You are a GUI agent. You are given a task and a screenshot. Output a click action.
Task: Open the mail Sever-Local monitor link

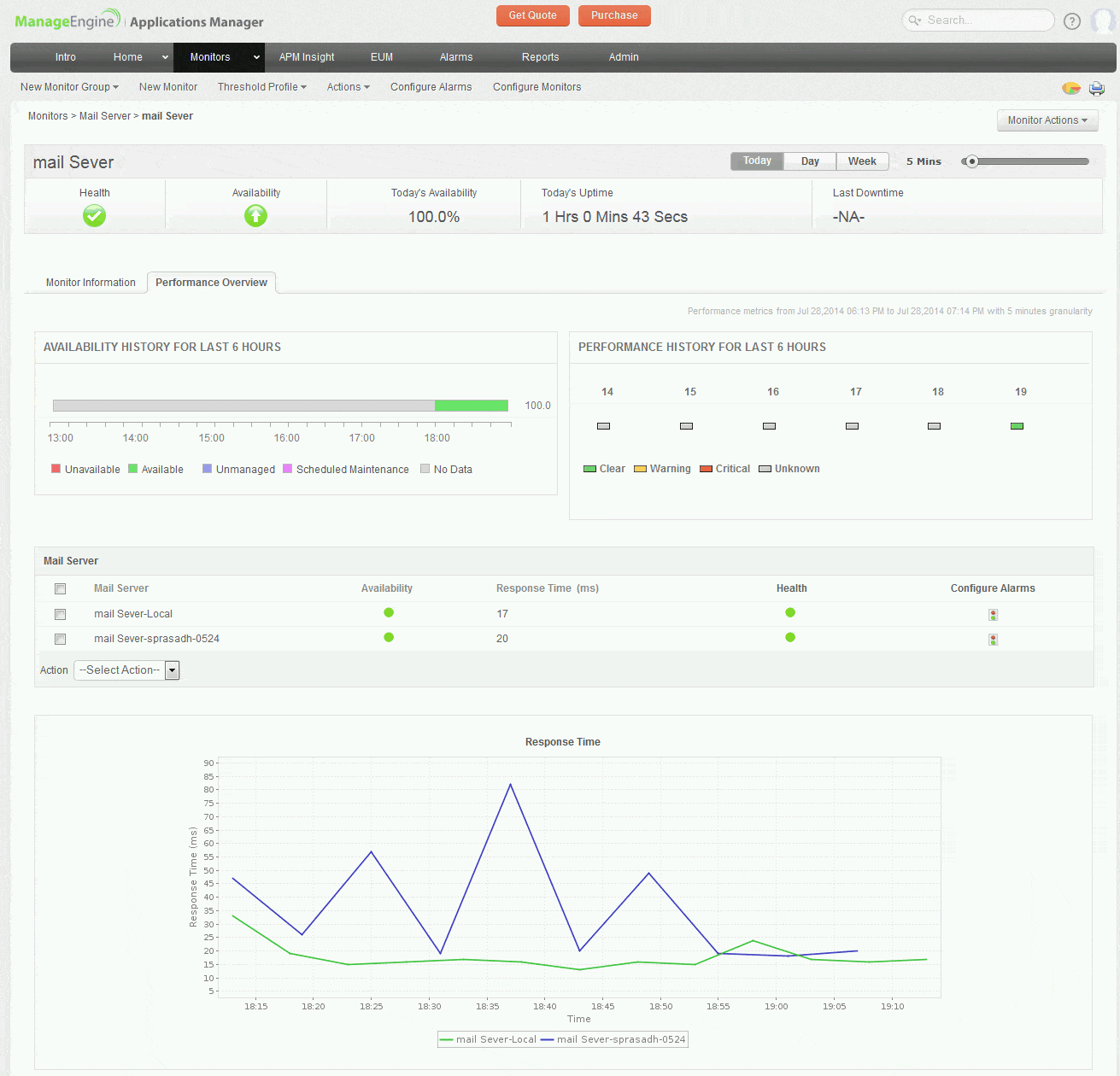pos(133,614)
